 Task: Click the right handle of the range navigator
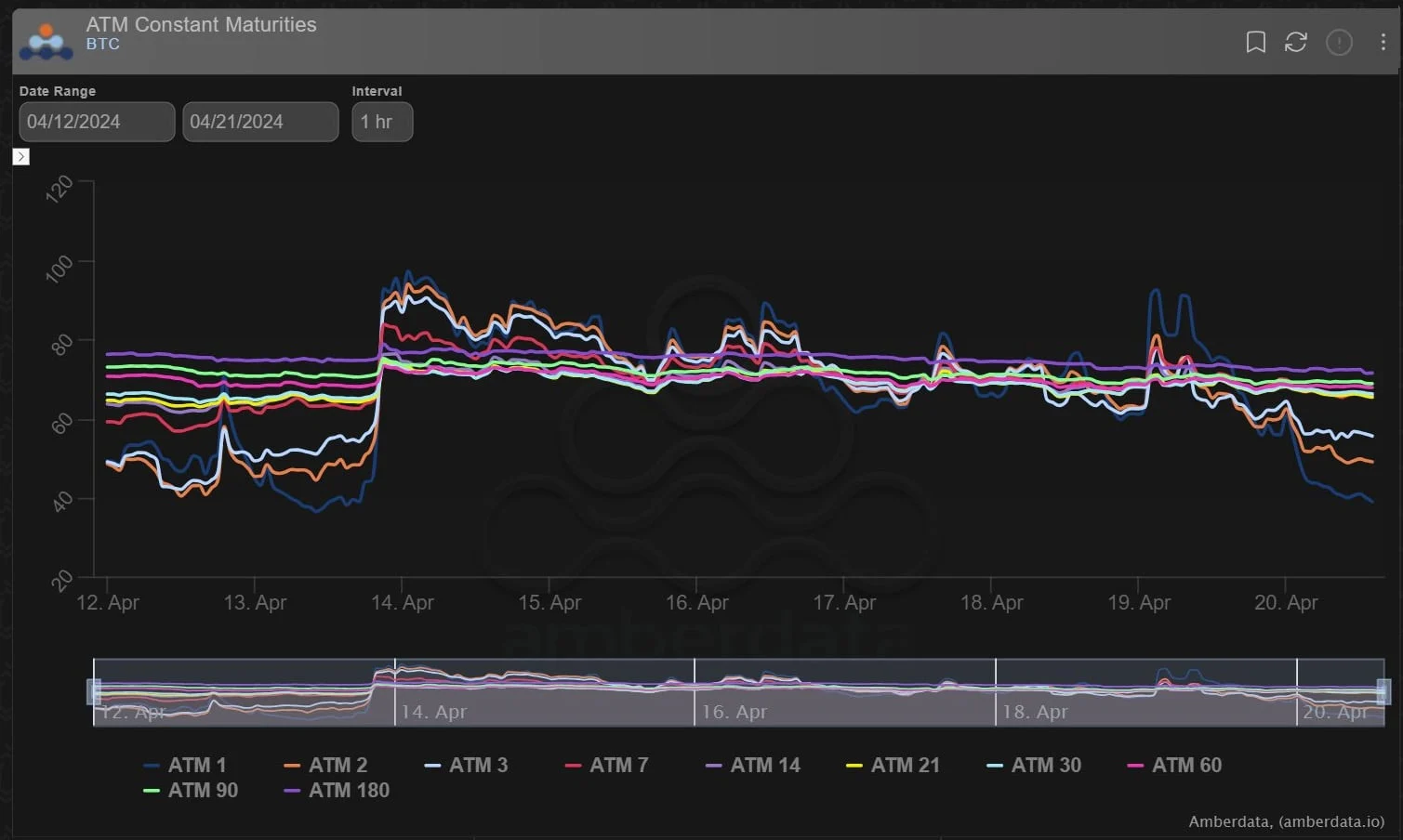pyautogui.click(x=1383, y=691)
